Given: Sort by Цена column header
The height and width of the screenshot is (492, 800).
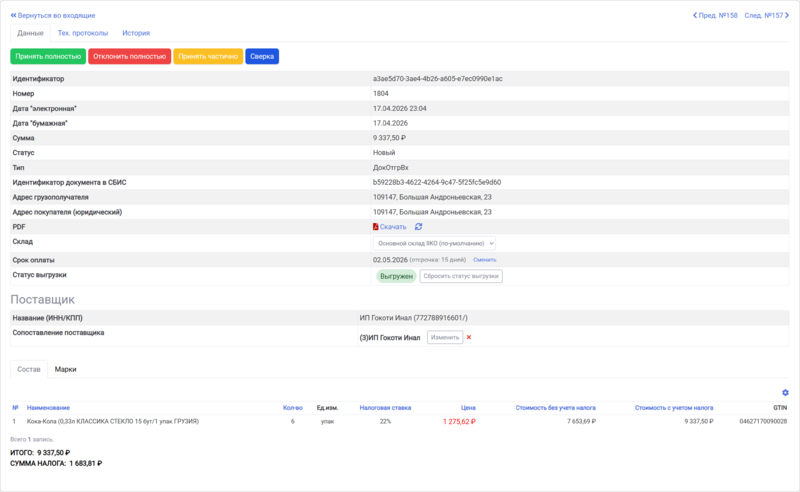Looking at the screenshot, I should click(x=468, y=408).
